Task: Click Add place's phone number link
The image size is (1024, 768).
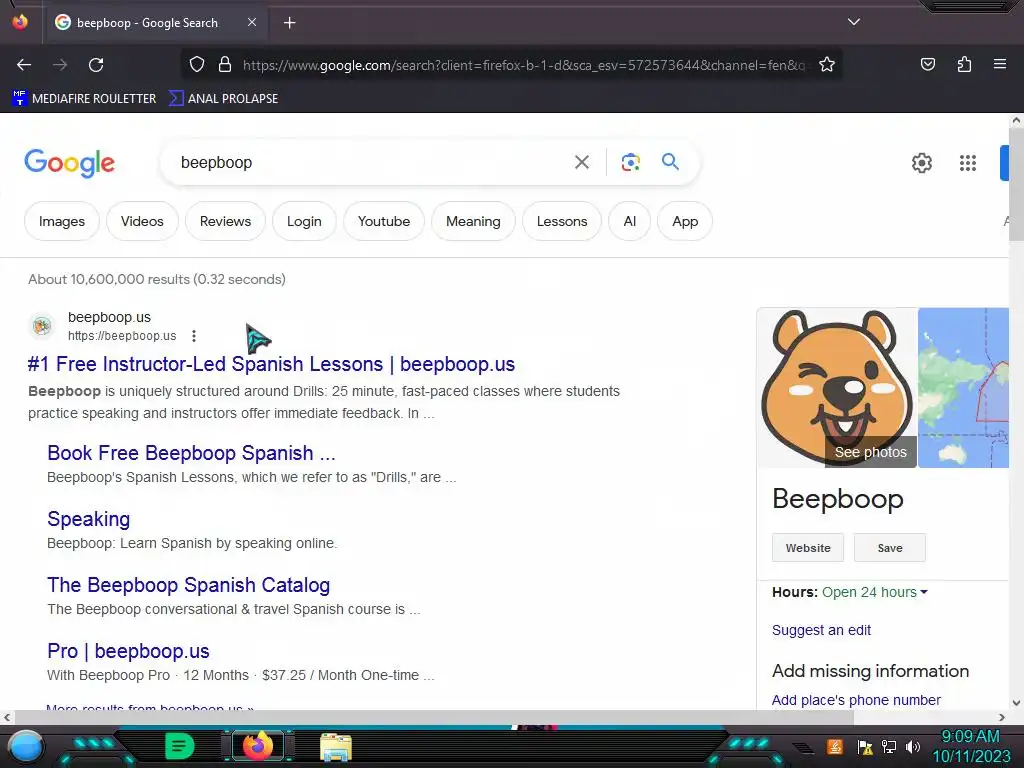Action: (x=856, y=700)
